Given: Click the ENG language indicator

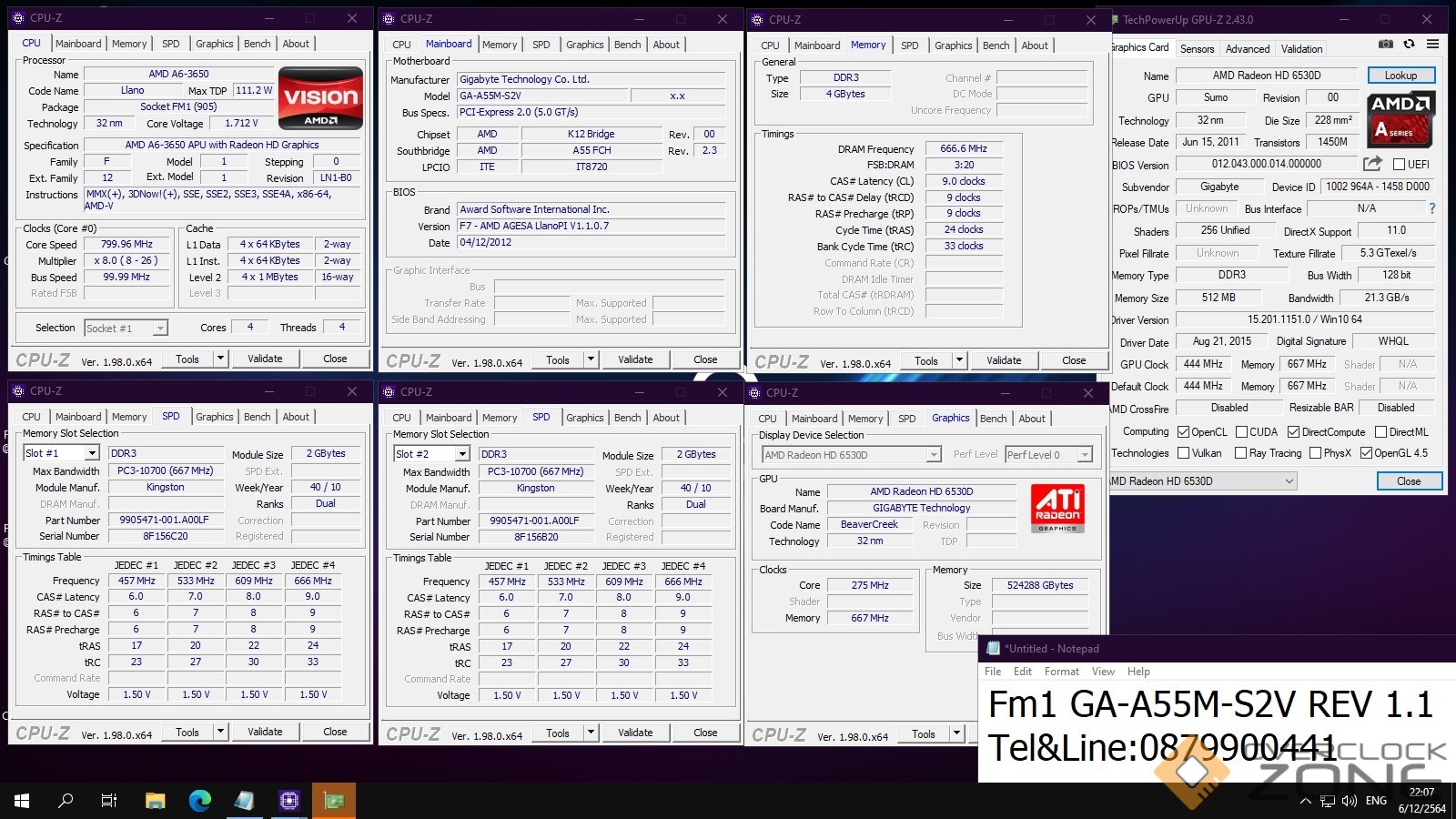Looking at the screenshot, I should click(x=1376, y=801).
